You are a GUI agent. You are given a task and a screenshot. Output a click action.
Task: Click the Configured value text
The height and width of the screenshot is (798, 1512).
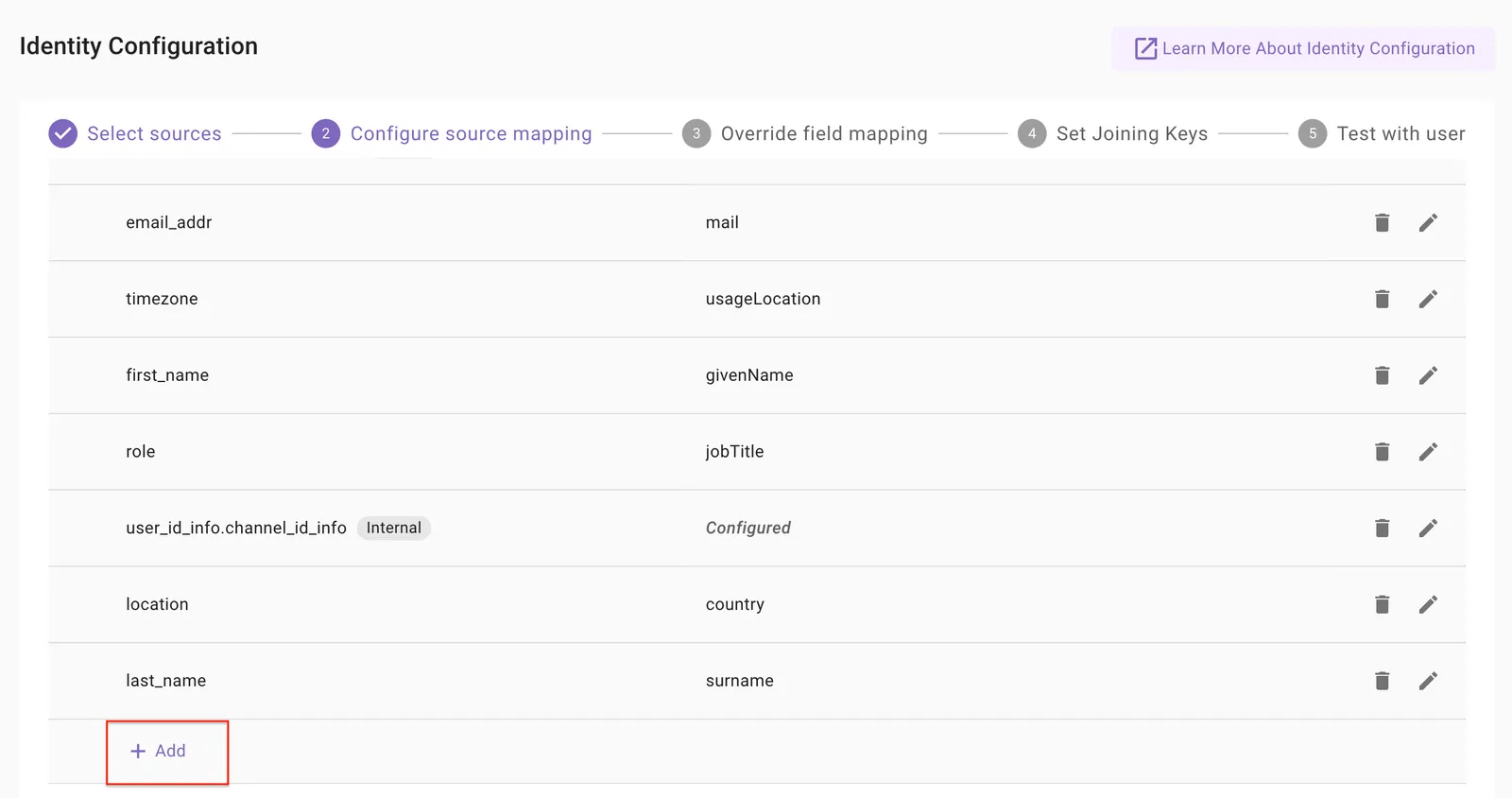click(x=747, y=528)
